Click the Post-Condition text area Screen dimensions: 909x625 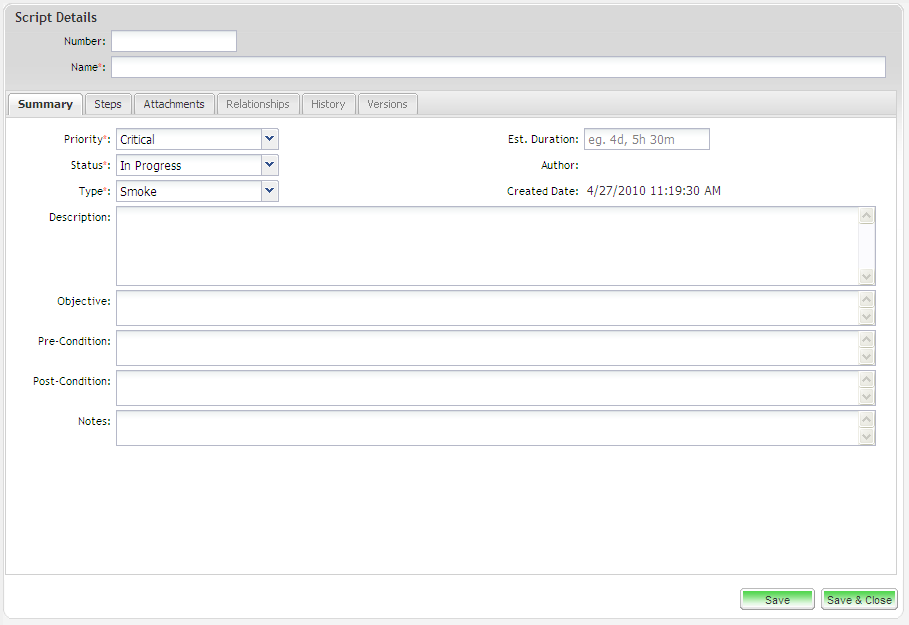tap(487, 388)
